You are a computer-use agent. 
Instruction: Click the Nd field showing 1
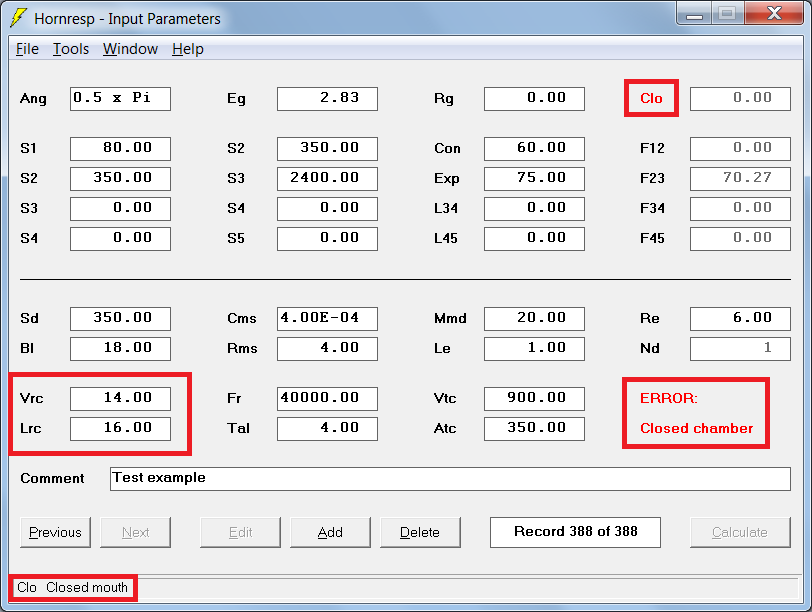741,348
